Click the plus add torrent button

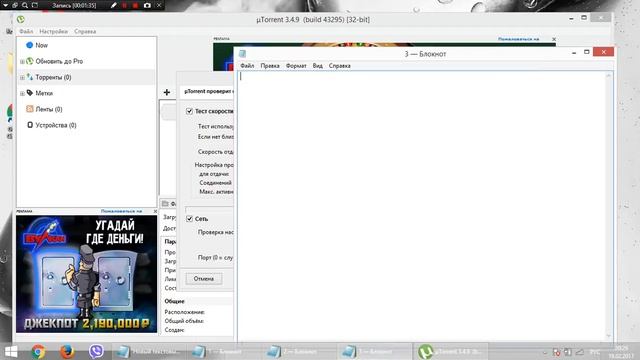pos(167,92)
